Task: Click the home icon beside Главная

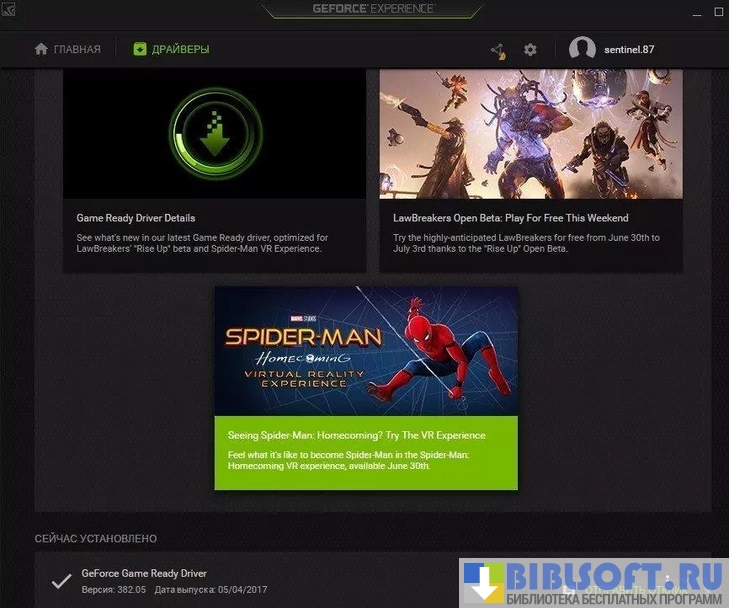Action: click(x=41, y=49)
